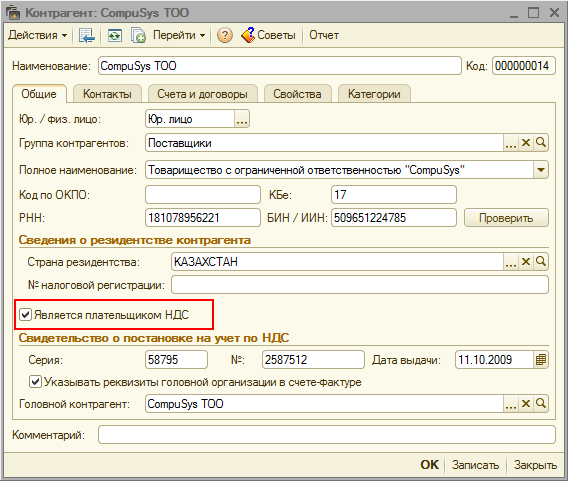This screenshot has height=481, width=568.
Task: Click the КАЗАХСТАН country field
Action: (x=337, y=262)
